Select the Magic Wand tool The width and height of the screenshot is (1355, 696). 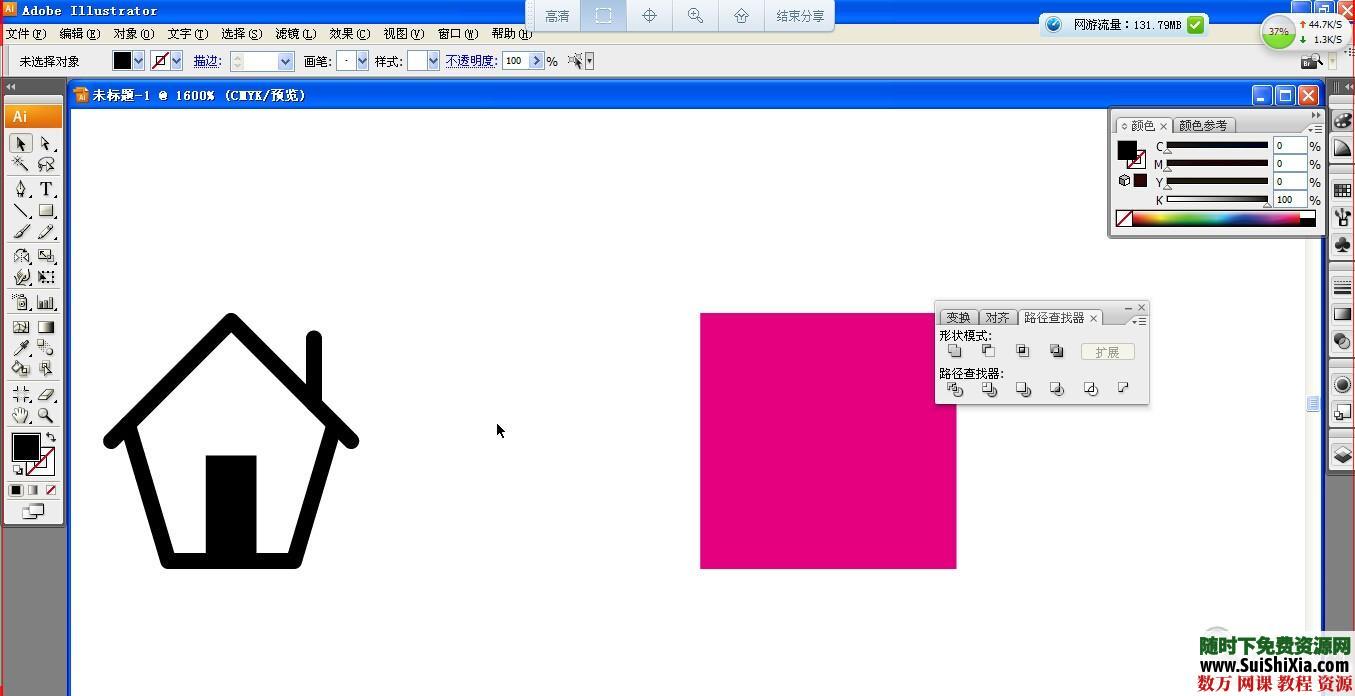point(20,163)
